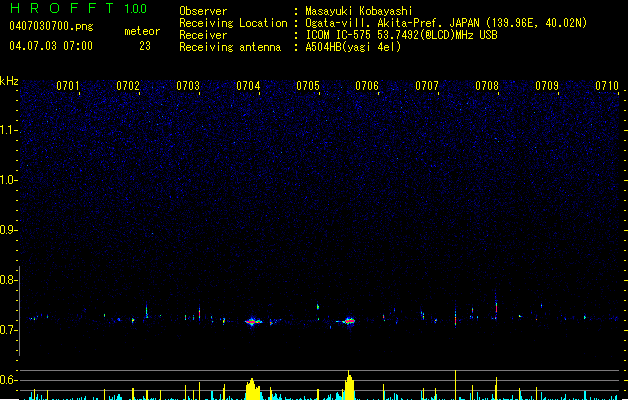Click the date text 04.07.03 07:00
This screenshot has width=629, height=400.
pyautogui.click(x=51, y=46)
